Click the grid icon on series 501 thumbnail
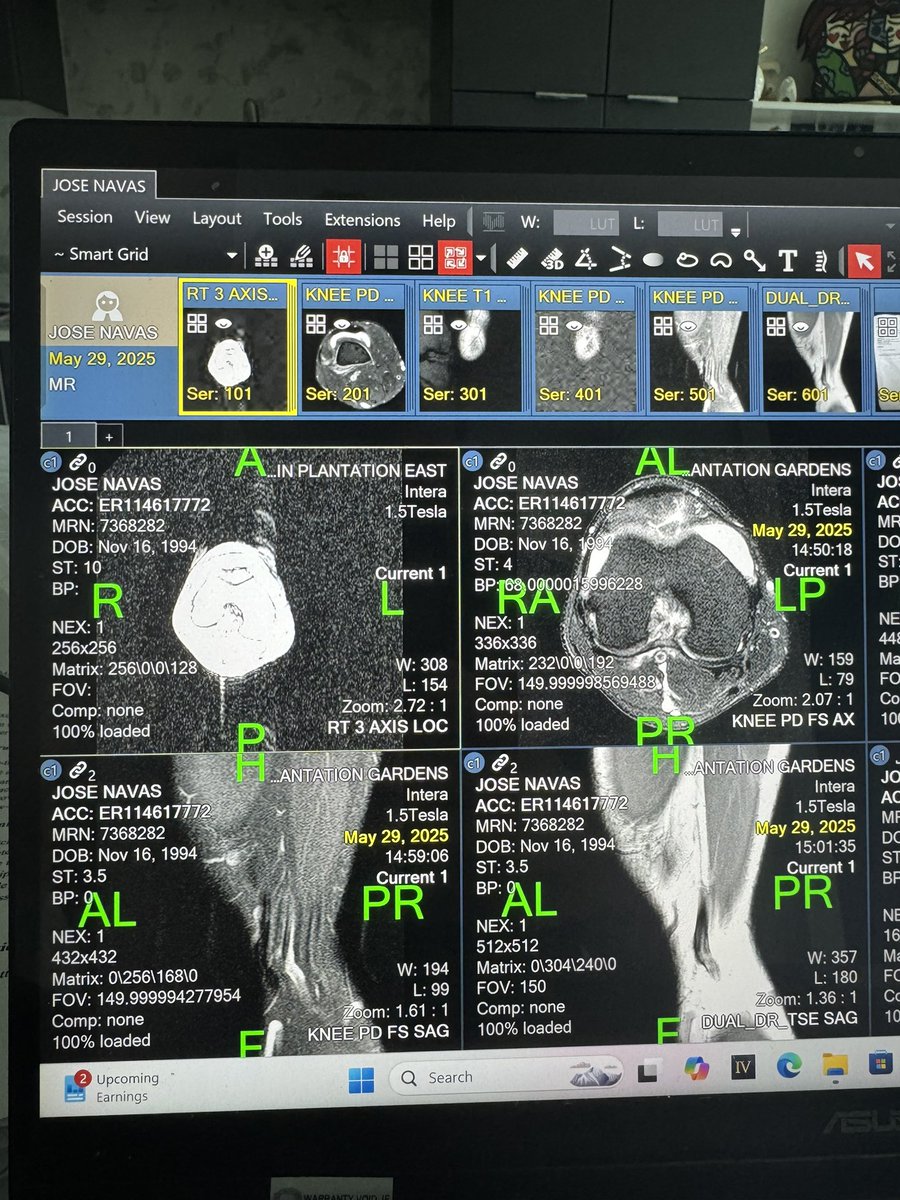This screenshot has height=1200, width=900. 662,324
